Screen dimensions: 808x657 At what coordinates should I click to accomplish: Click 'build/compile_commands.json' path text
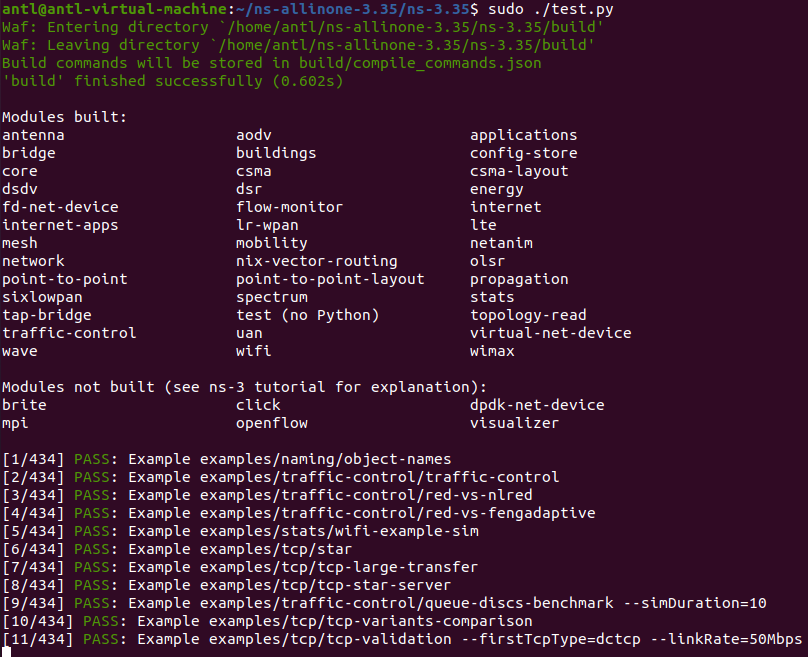(x=420, y=63)
